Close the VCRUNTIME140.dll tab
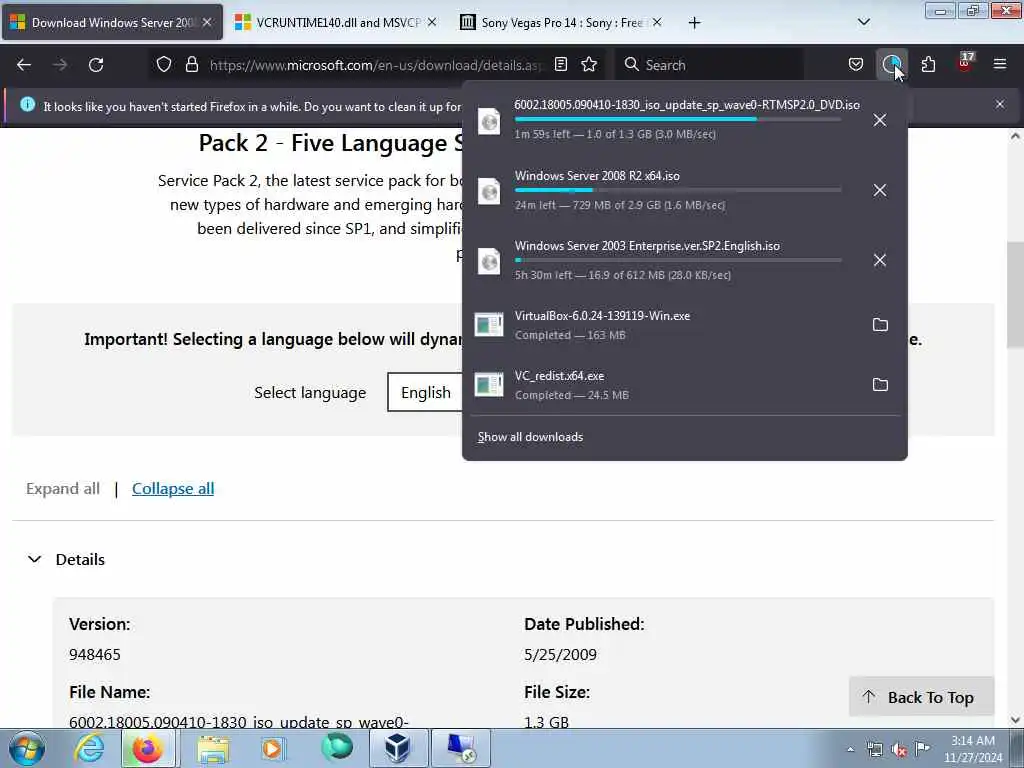This screenshot has height=768, width=1024. (x=432, y=22)
